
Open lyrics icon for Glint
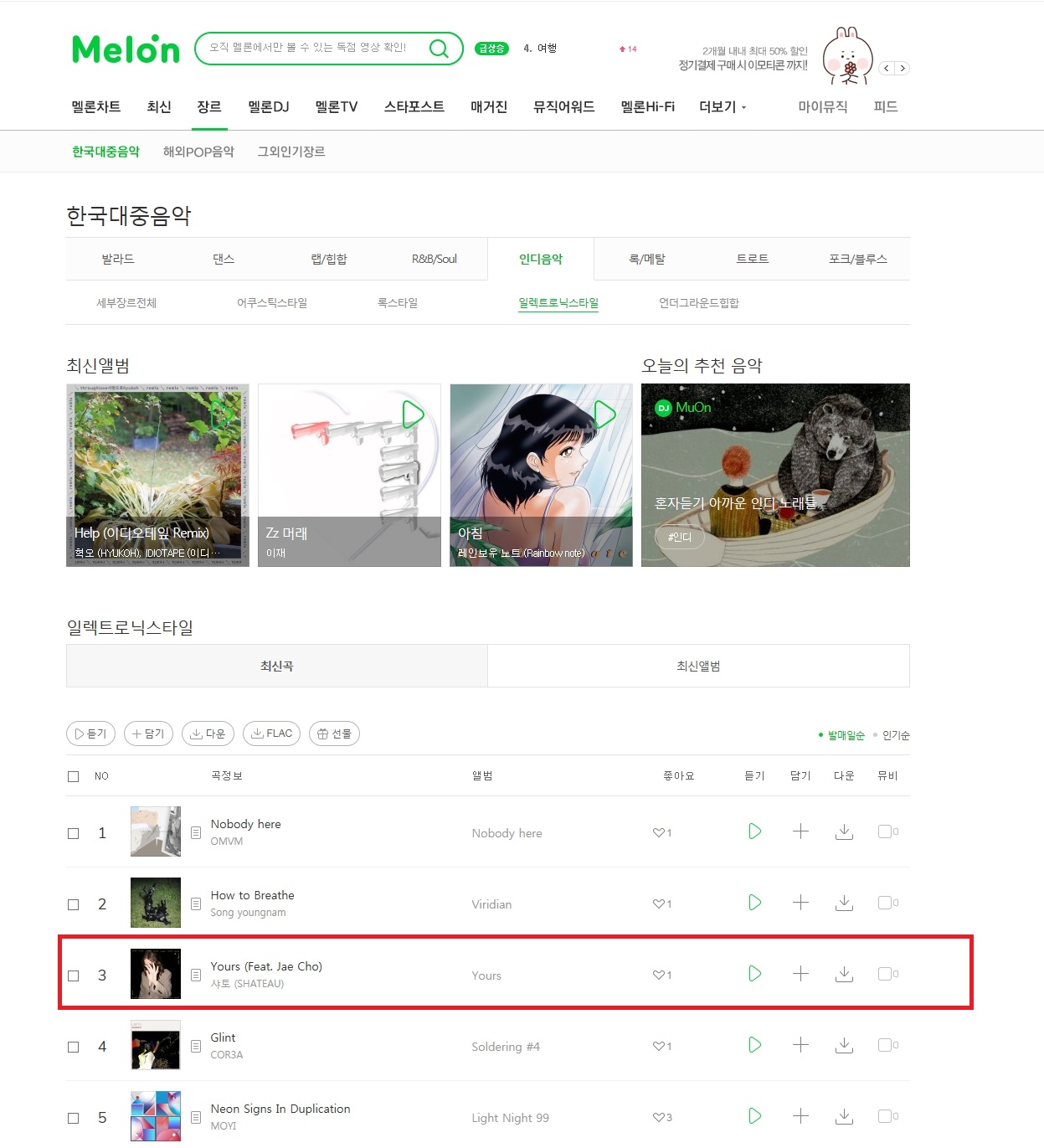(196, 1047)
